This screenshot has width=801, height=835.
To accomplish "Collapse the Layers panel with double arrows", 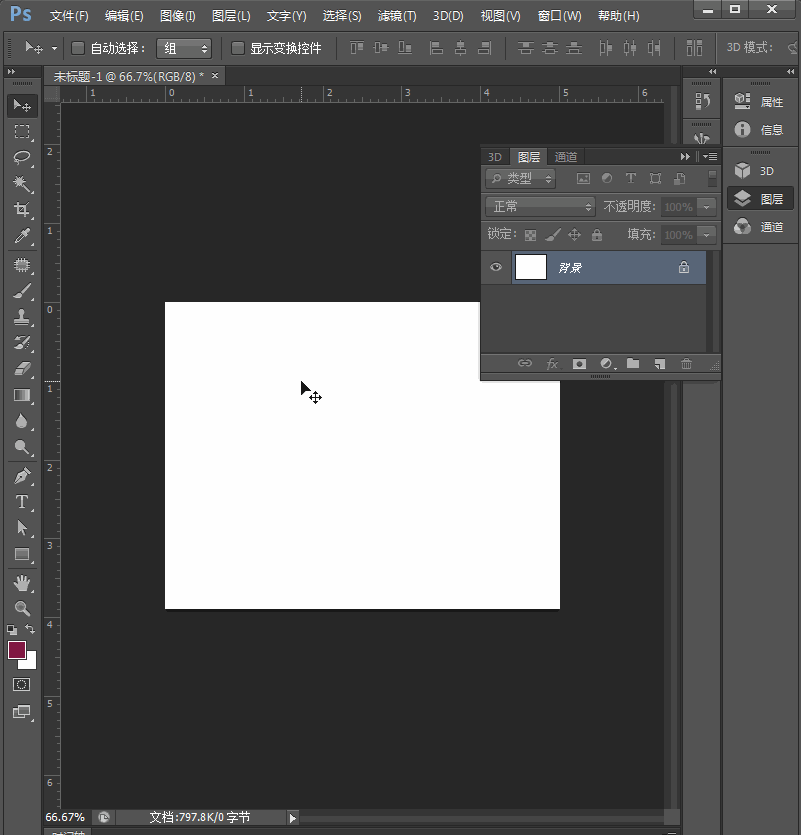I will coord(685,157).
